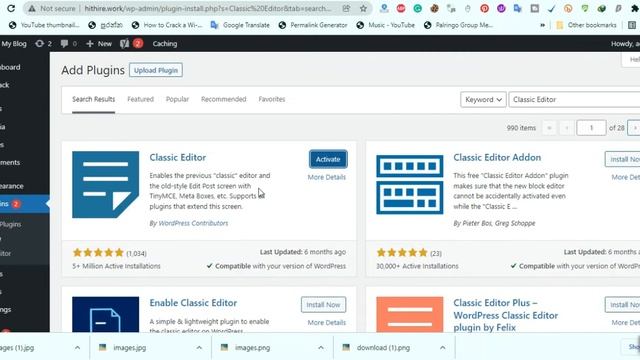
Task: Expand options for download (1).png item
Action: tap(442, 348)
